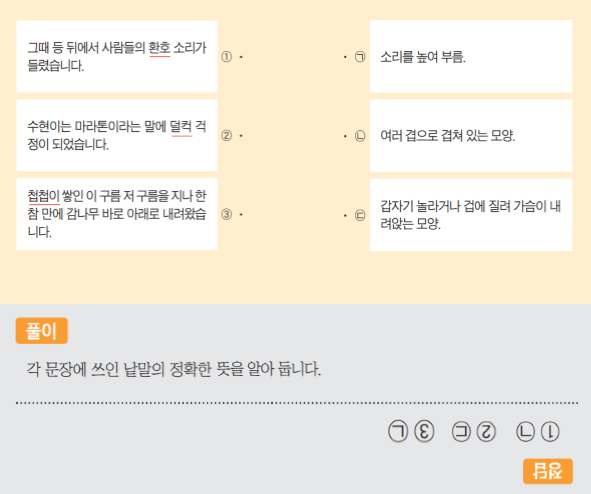Click the upside-down 정답 button
Screen dimensions: 591x494
coord(548,471)
